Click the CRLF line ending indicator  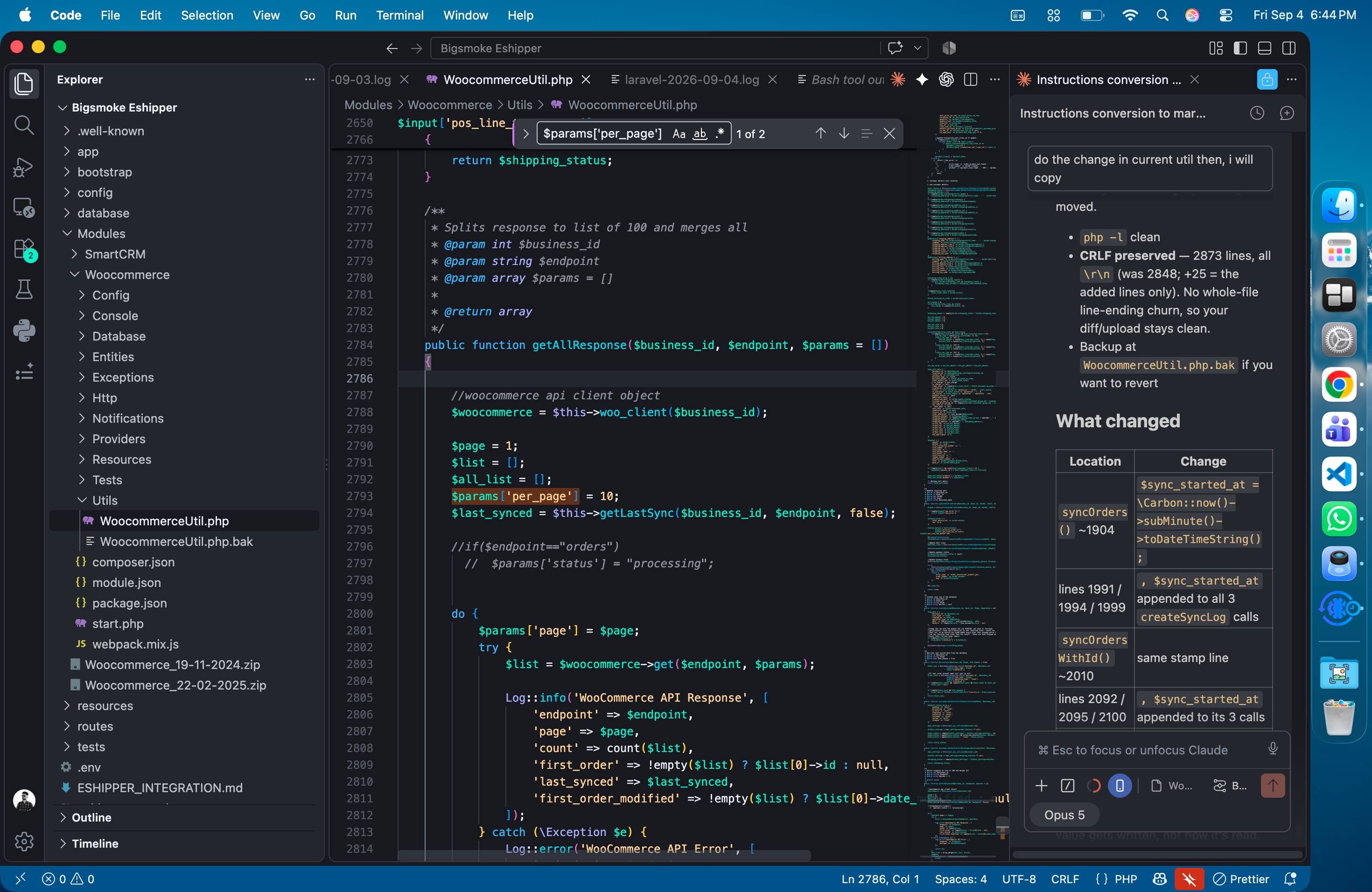(x=1064, y=879)
